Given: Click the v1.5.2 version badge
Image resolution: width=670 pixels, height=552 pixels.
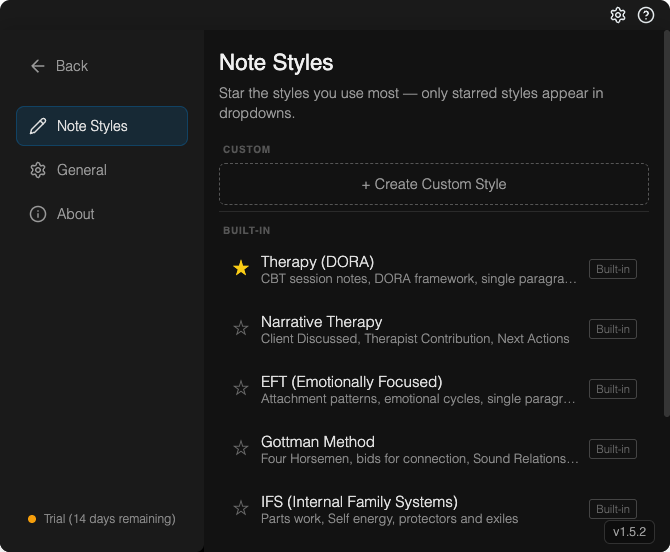Looking at the screenshot, I should pyautogui.click(x=629, y=532).
